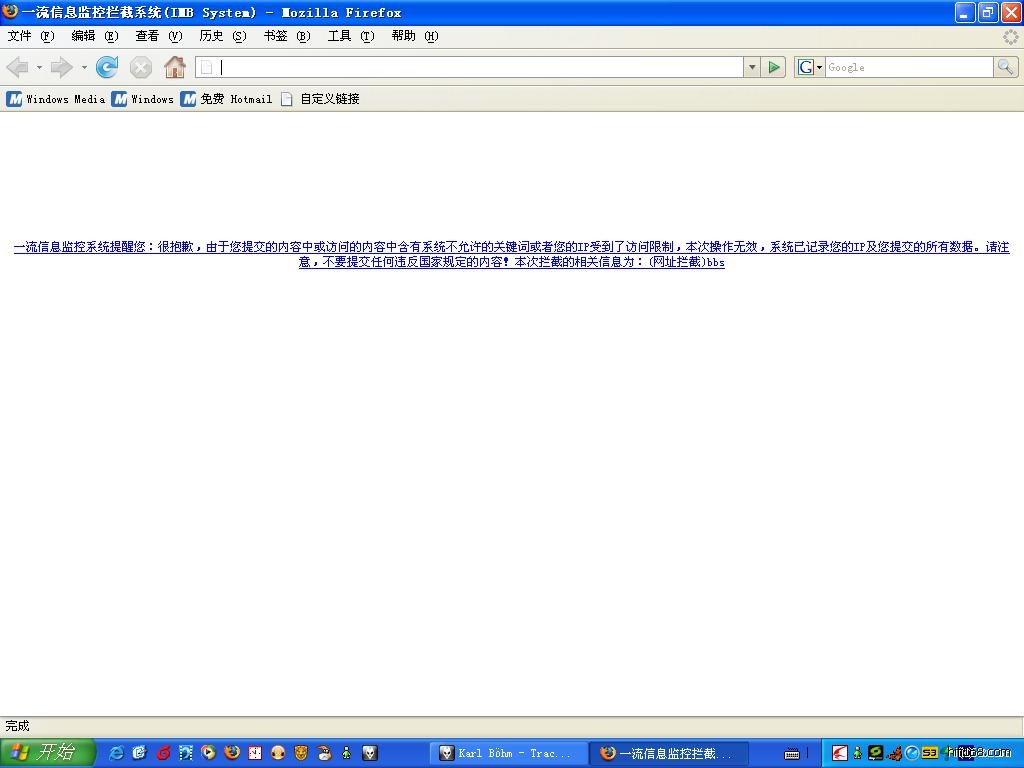Click the blocked-page warning message link

(511, 254)
